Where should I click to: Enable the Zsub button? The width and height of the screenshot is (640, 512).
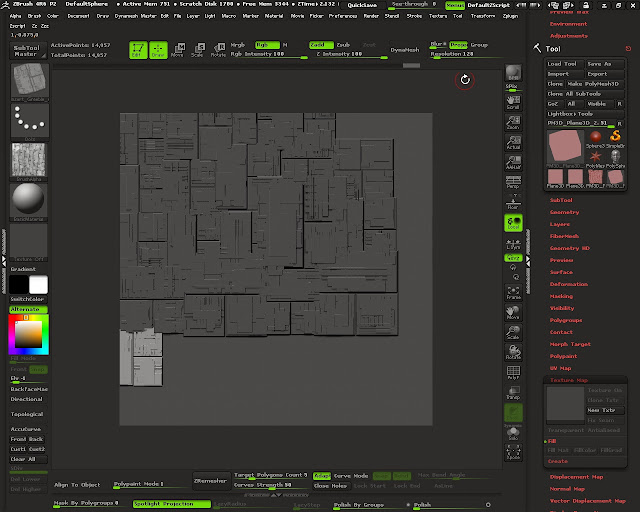343,45
